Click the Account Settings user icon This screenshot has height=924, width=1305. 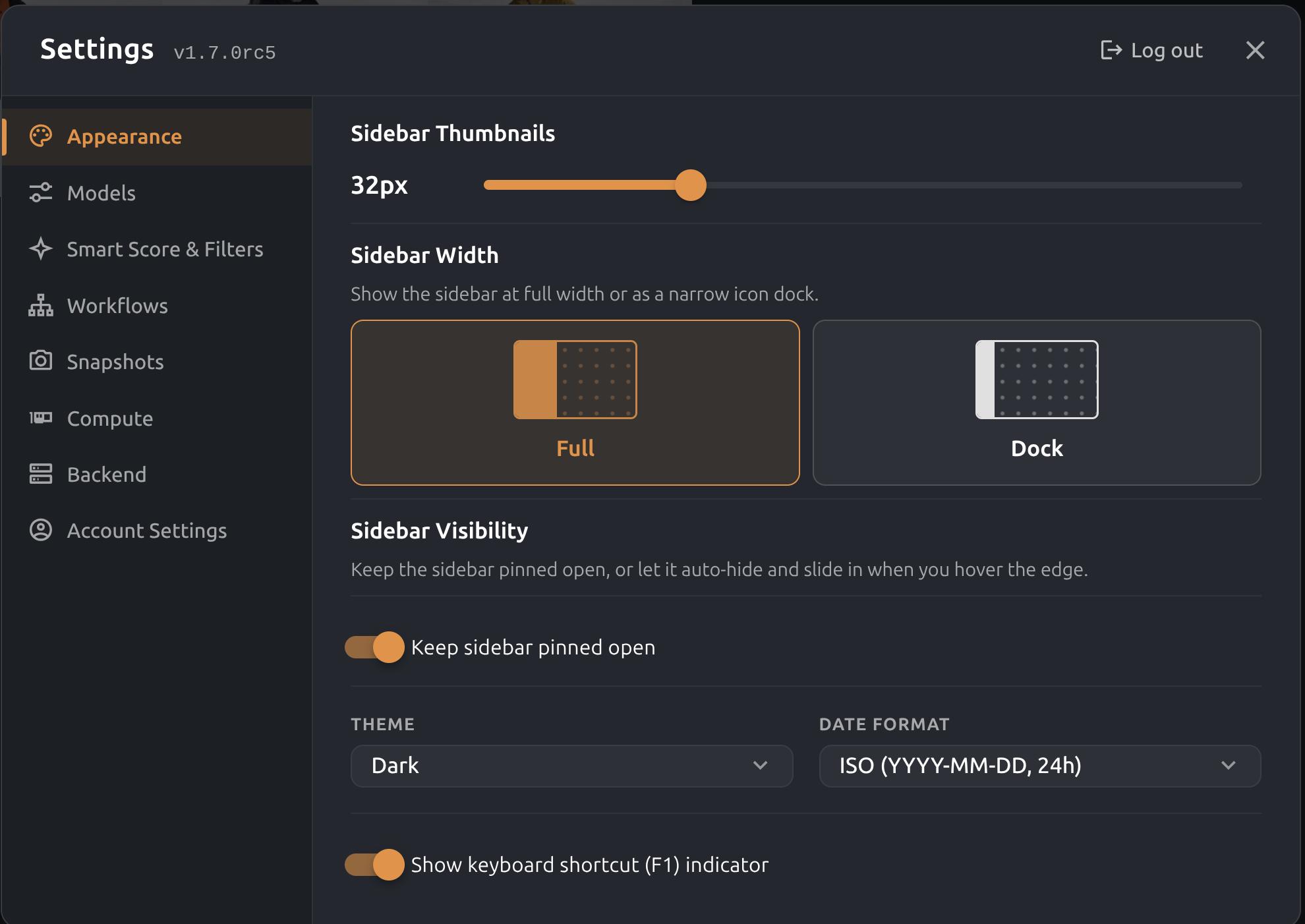click(x=41, y=530)
